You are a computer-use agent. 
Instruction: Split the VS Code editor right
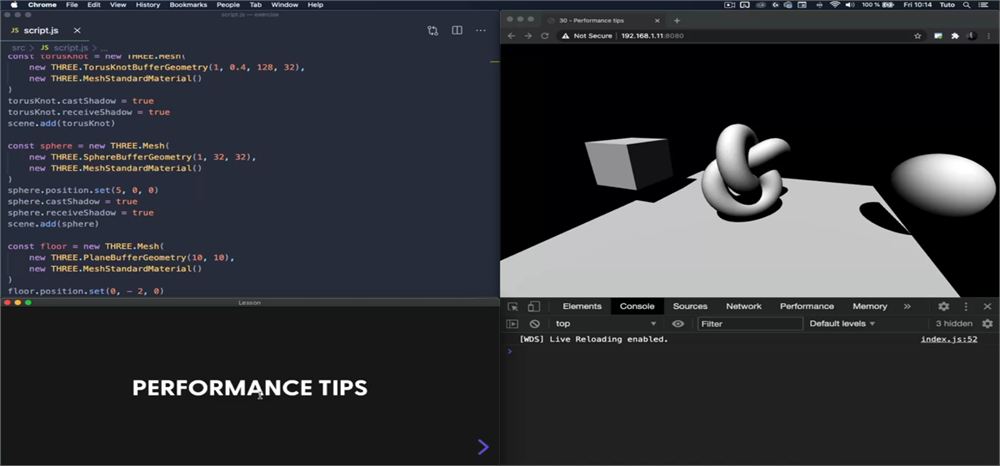point(457,31)
